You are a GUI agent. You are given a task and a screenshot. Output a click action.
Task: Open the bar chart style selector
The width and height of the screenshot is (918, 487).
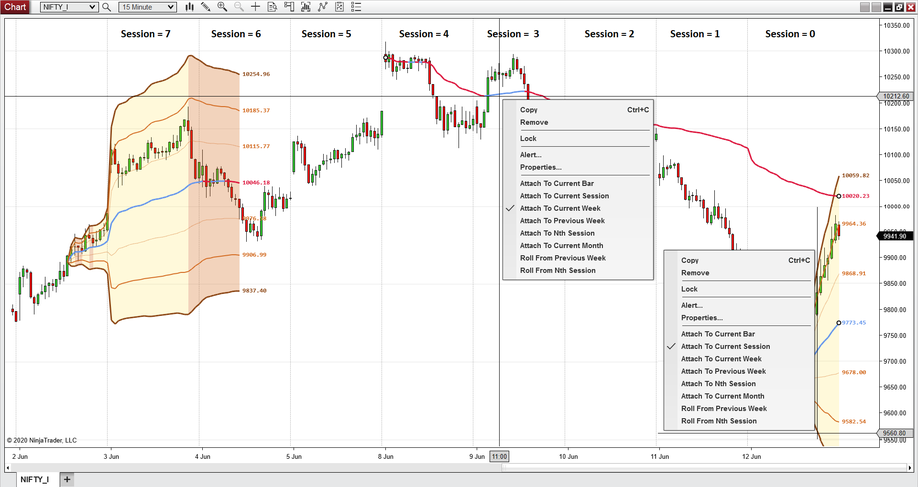point(190,7)
